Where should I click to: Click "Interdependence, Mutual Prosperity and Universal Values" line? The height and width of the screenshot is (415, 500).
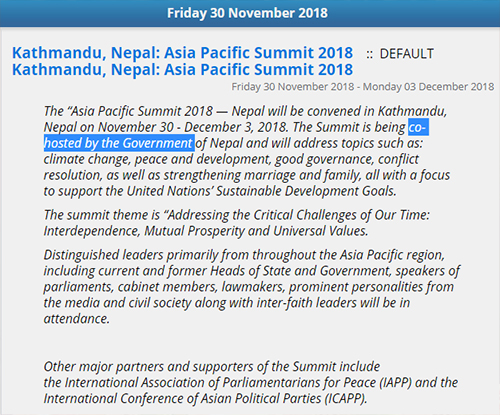pos(206,231)
